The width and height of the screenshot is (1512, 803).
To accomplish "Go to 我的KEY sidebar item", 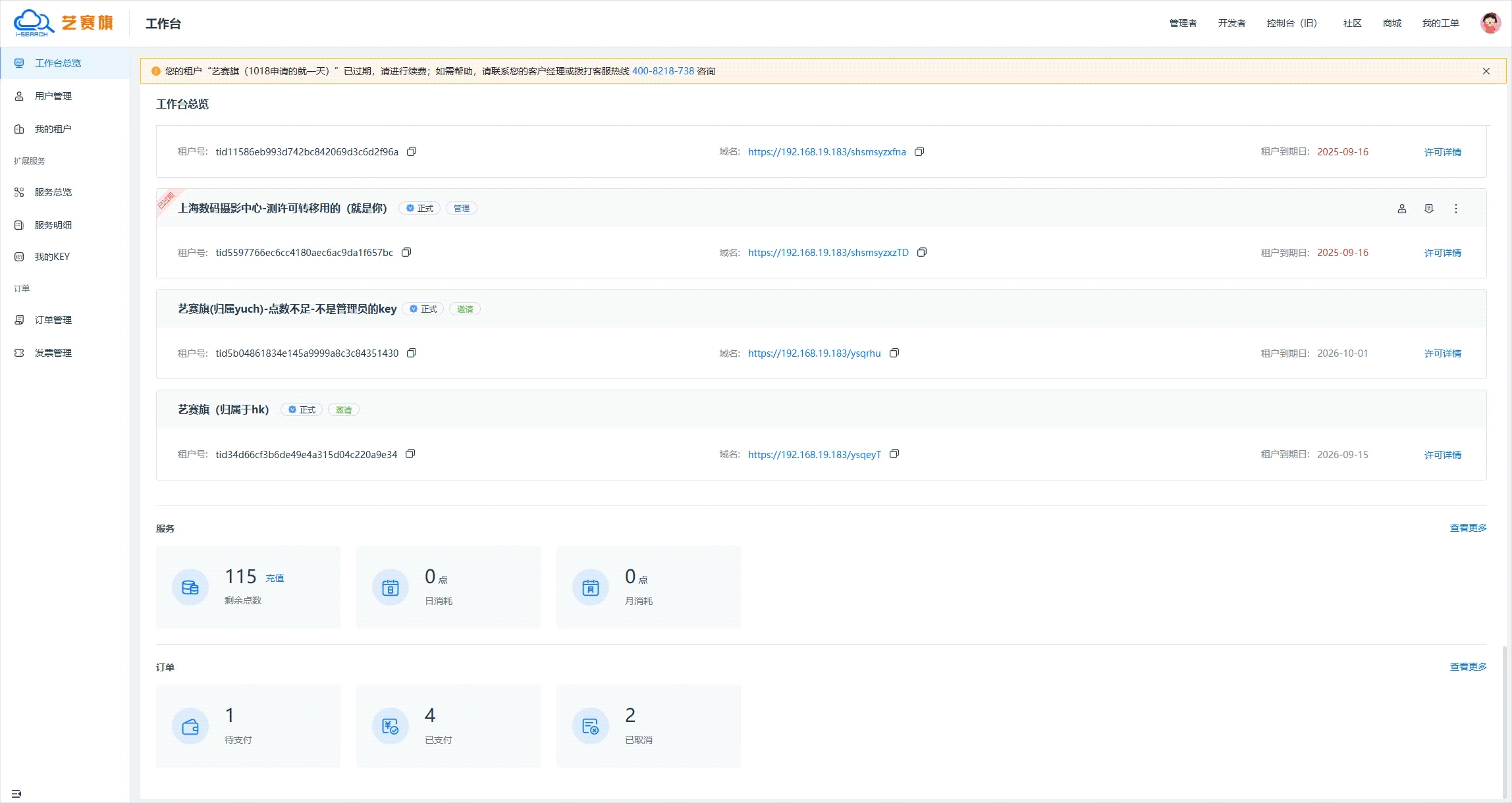I will (52, 257).
